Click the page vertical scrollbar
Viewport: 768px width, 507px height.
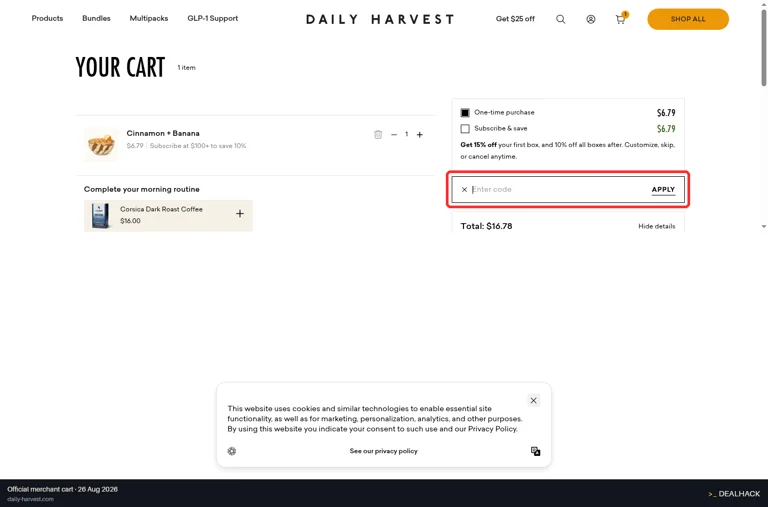click(x=764, y=49)
